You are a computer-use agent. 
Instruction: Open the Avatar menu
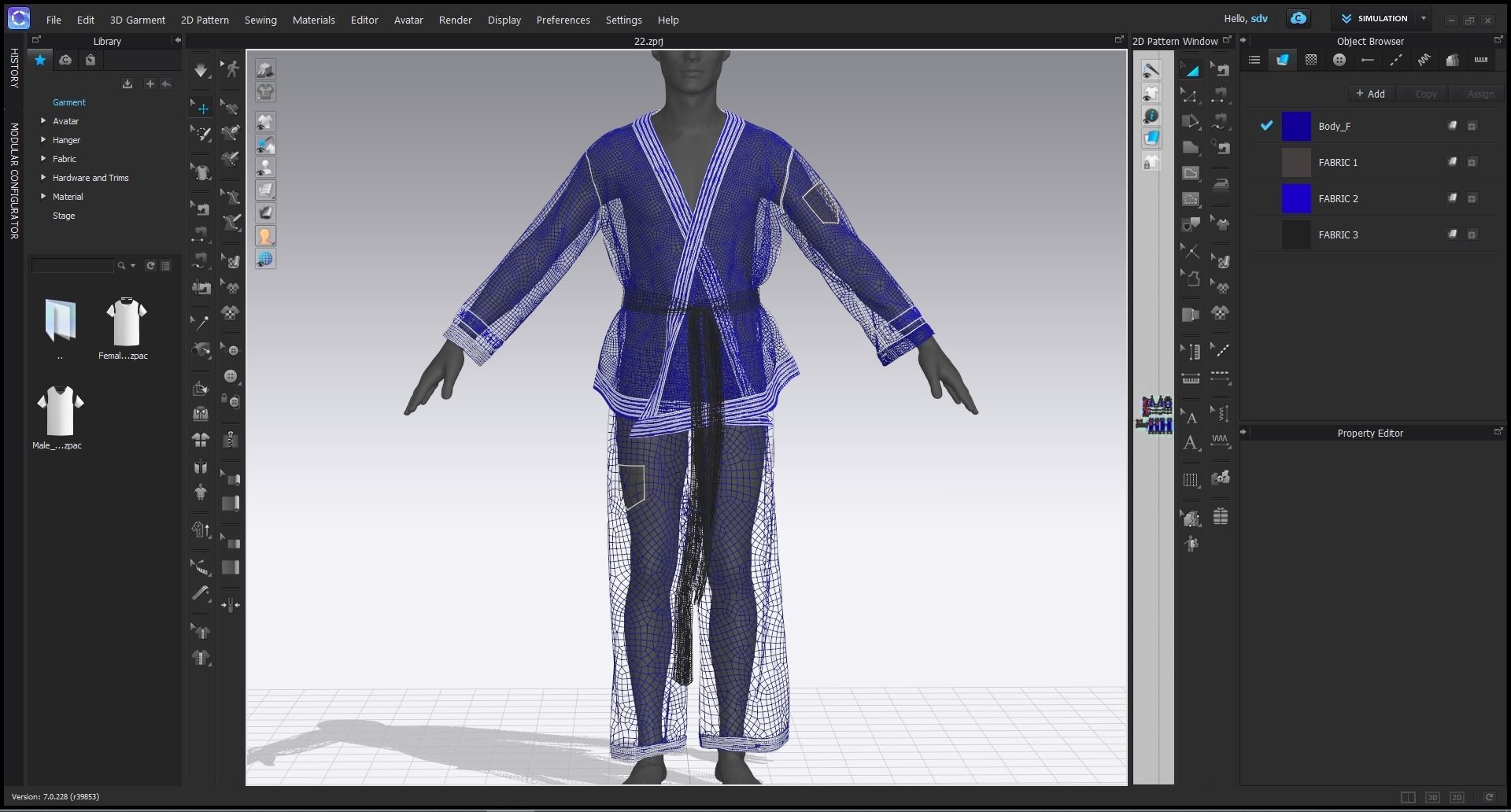(408, 20)
